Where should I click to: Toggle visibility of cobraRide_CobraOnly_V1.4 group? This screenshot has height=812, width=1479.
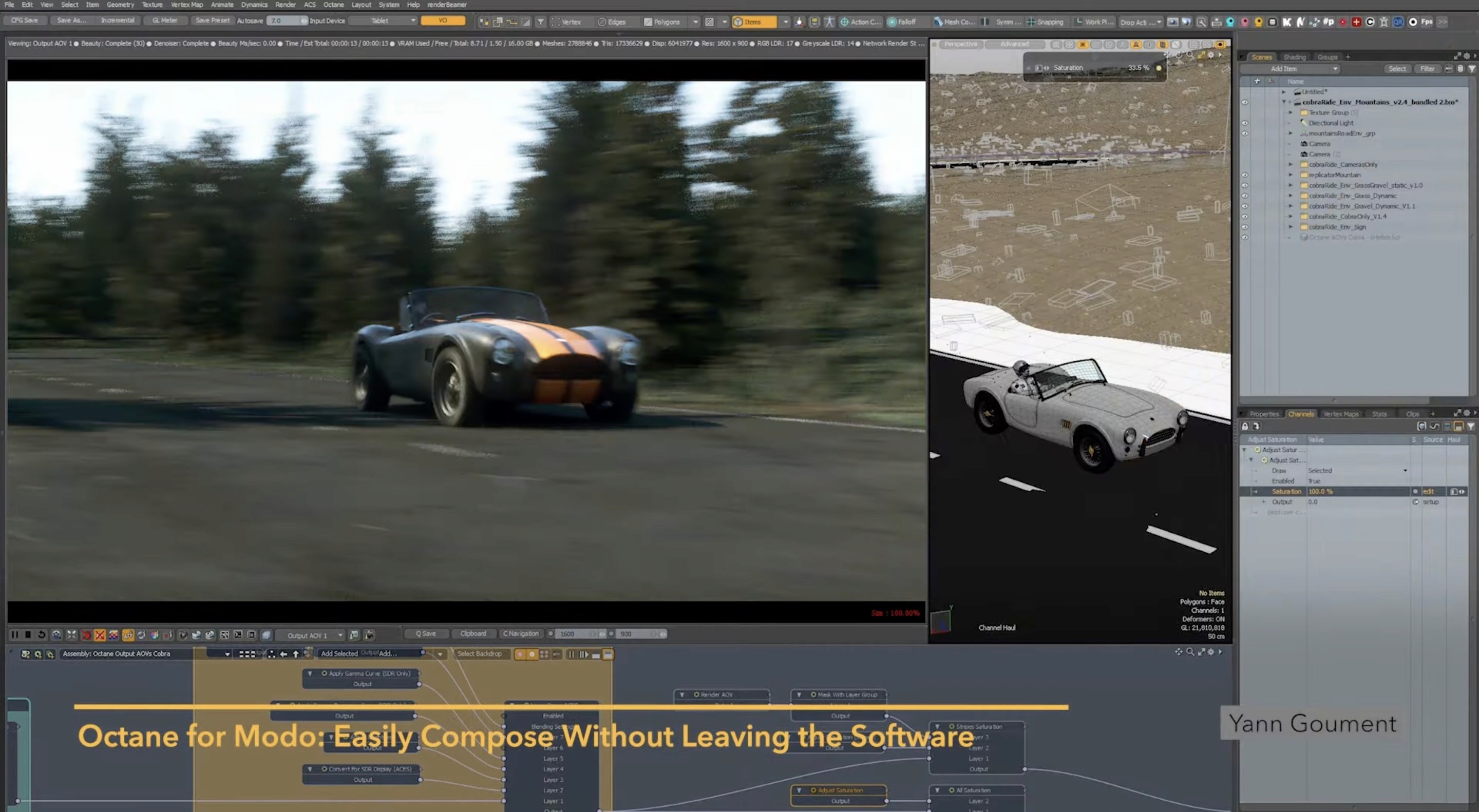tap(1245, 216)
